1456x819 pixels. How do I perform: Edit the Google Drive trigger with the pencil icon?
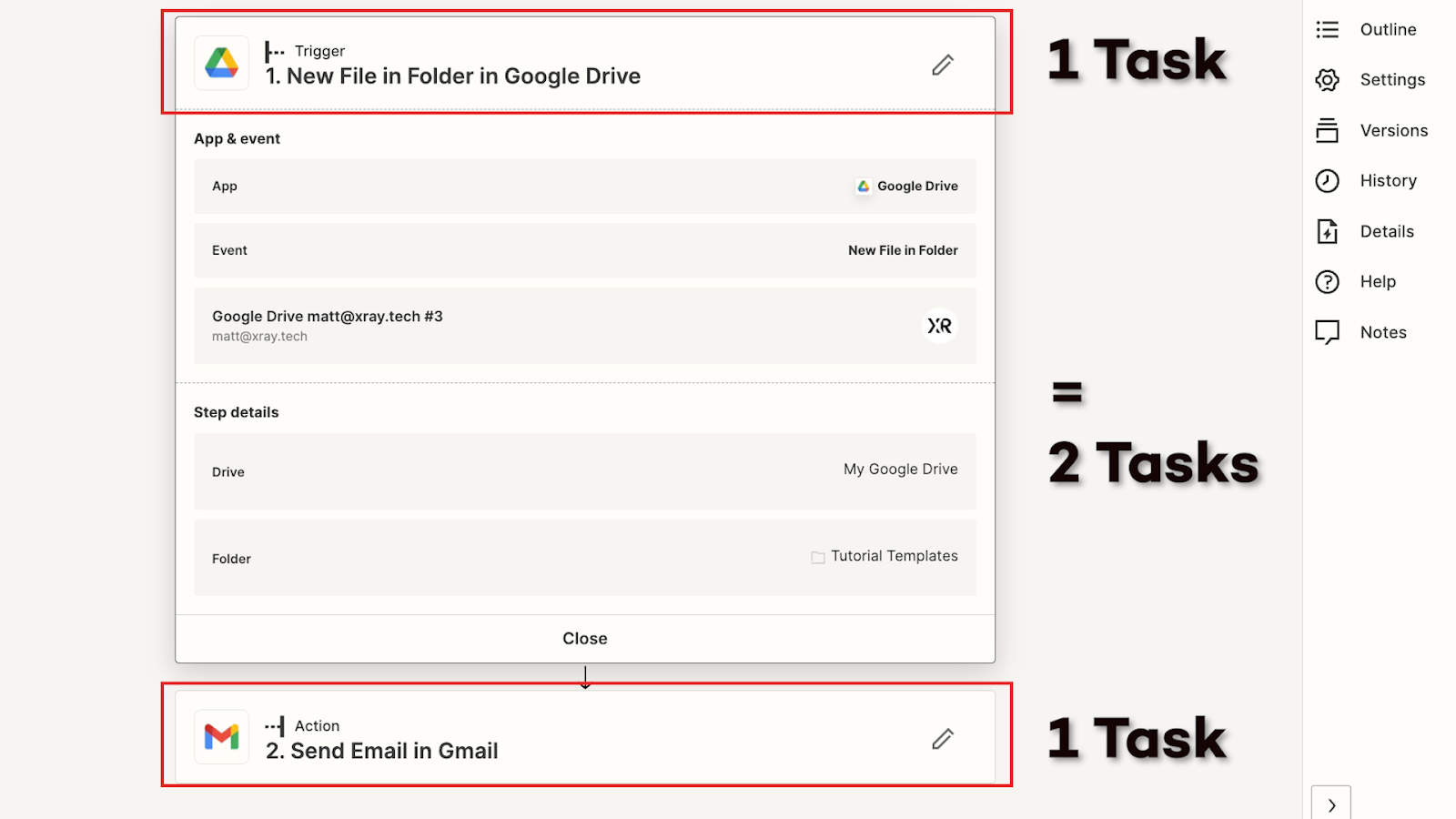click(943, 65)
